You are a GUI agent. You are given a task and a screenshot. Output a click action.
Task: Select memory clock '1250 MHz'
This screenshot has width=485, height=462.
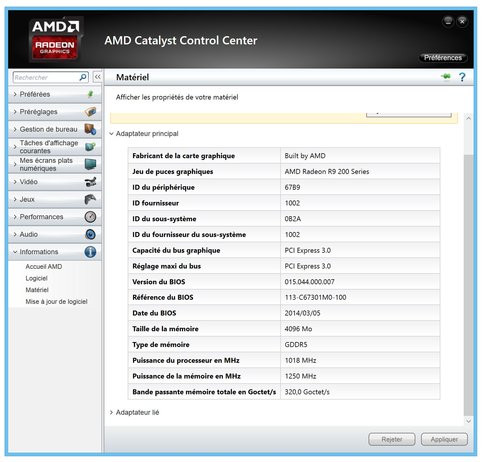pos(300,376)
